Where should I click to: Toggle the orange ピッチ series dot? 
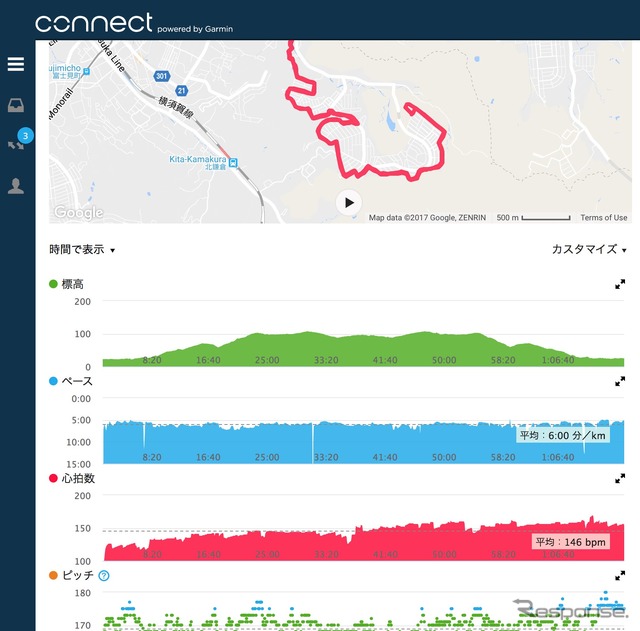click(x=53, y=575)
